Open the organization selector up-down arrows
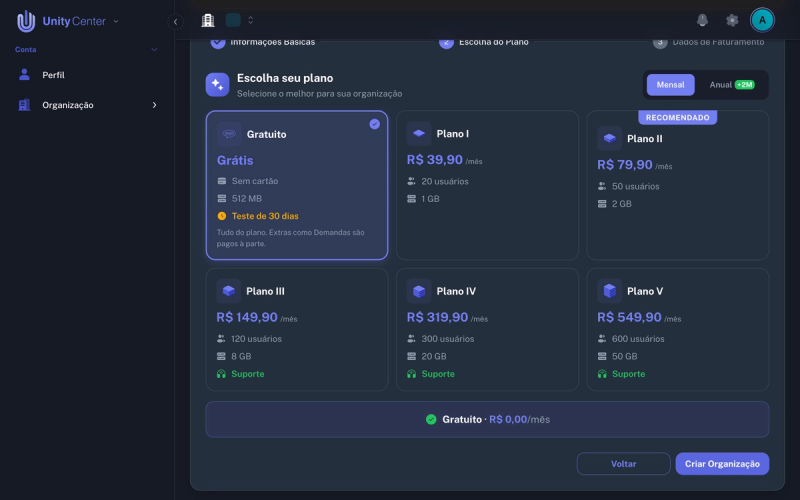Screen dimensions: 800x500 click(251, 20)
